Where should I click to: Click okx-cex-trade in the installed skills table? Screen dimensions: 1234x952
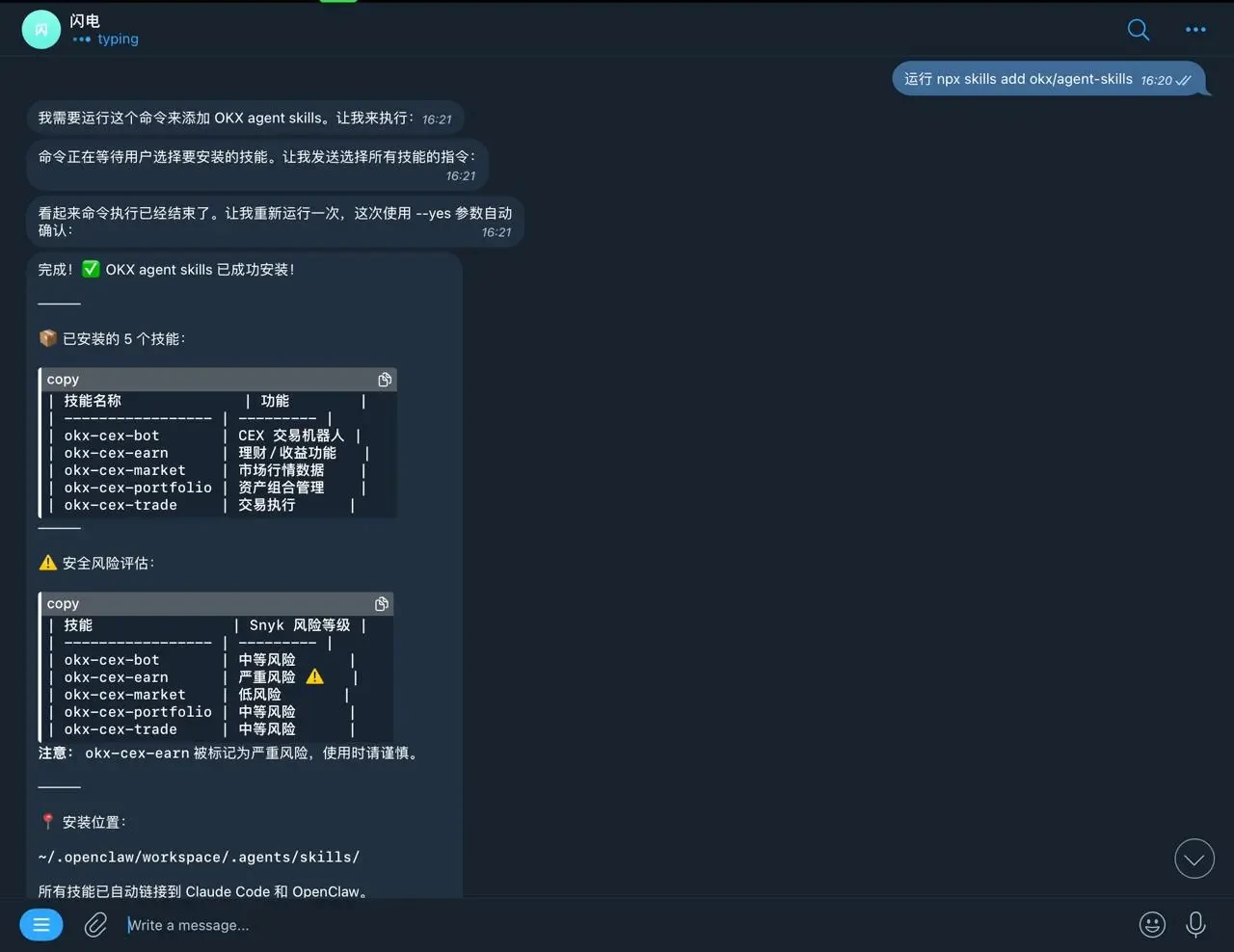click(x=121, y=505)
